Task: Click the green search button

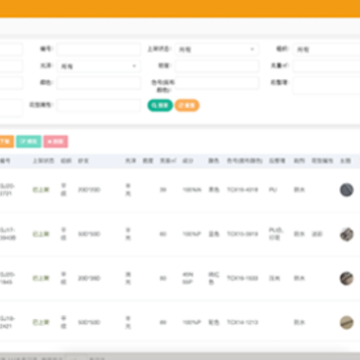Action: (x=160, y=105)
